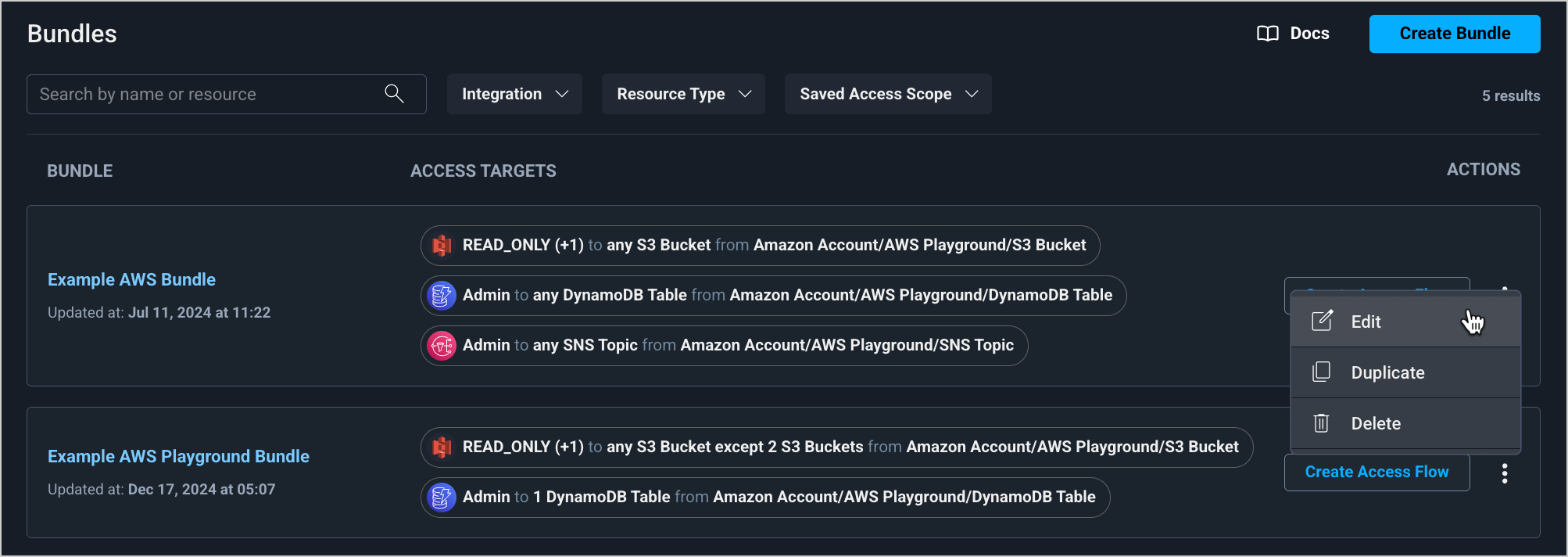Click S3 Bucket icon in Example AWS Bundle
The height and width of the screenshot is (557, 1568).
tap(442, 246)
